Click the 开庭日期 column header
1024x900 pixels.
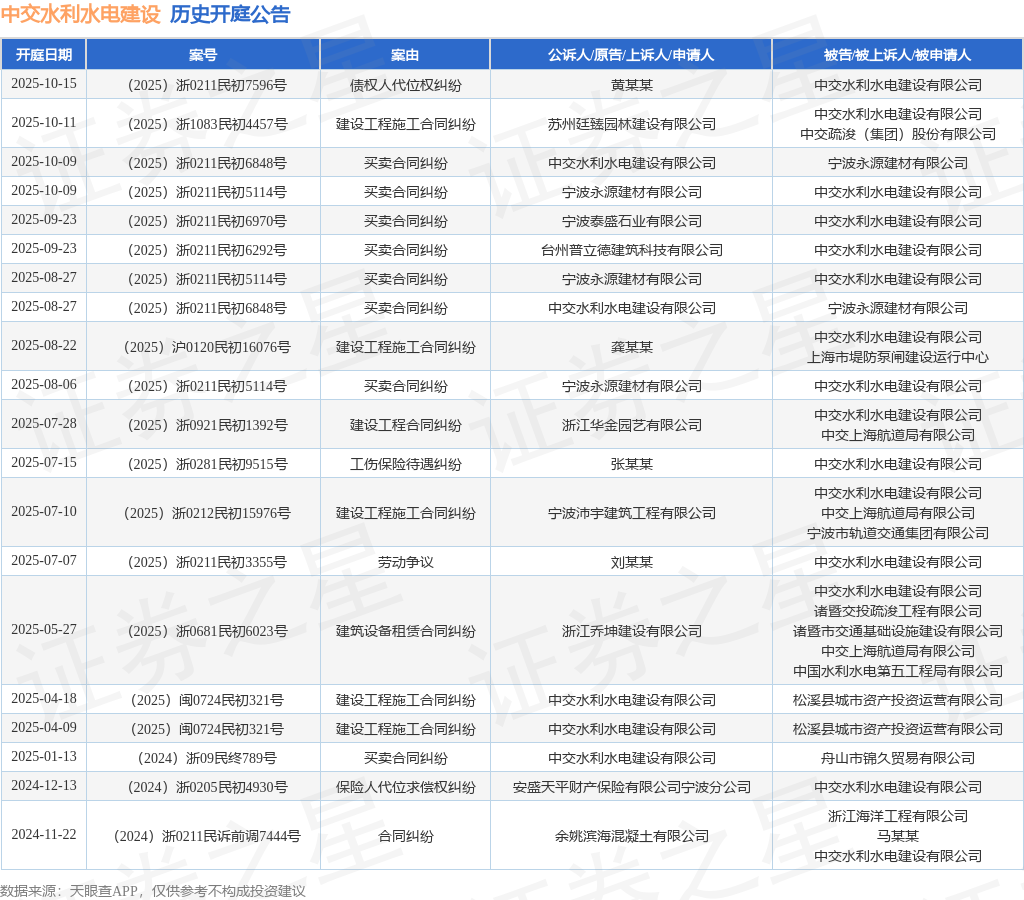click(x=44, y=55)
